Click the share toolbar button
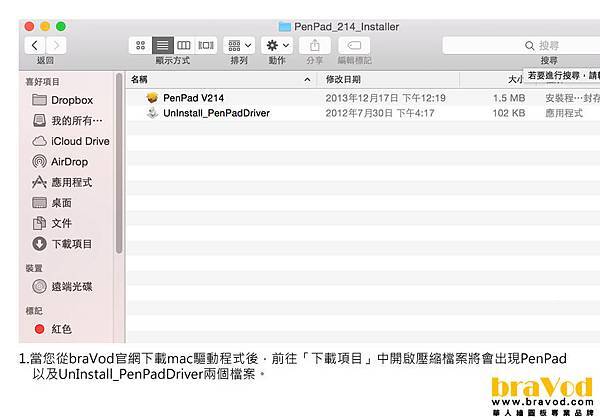The height and width of the screenshot is (420, 600). coord(315,46)
